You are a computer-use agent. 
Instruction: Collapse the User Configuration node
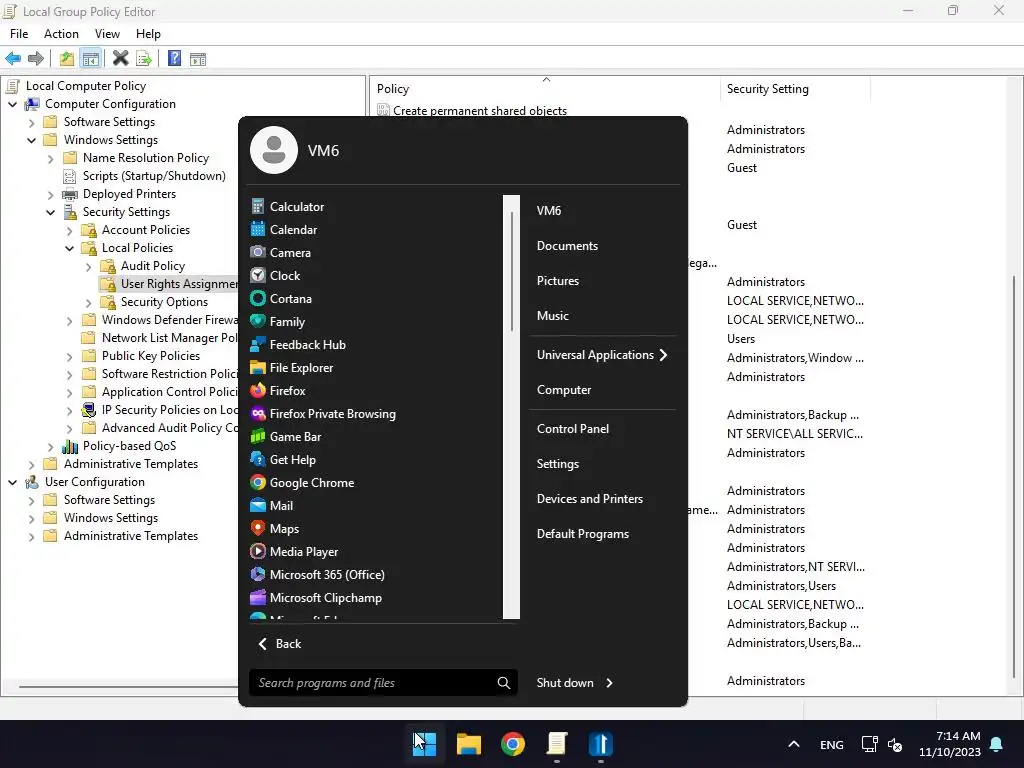tap(12, 482)
